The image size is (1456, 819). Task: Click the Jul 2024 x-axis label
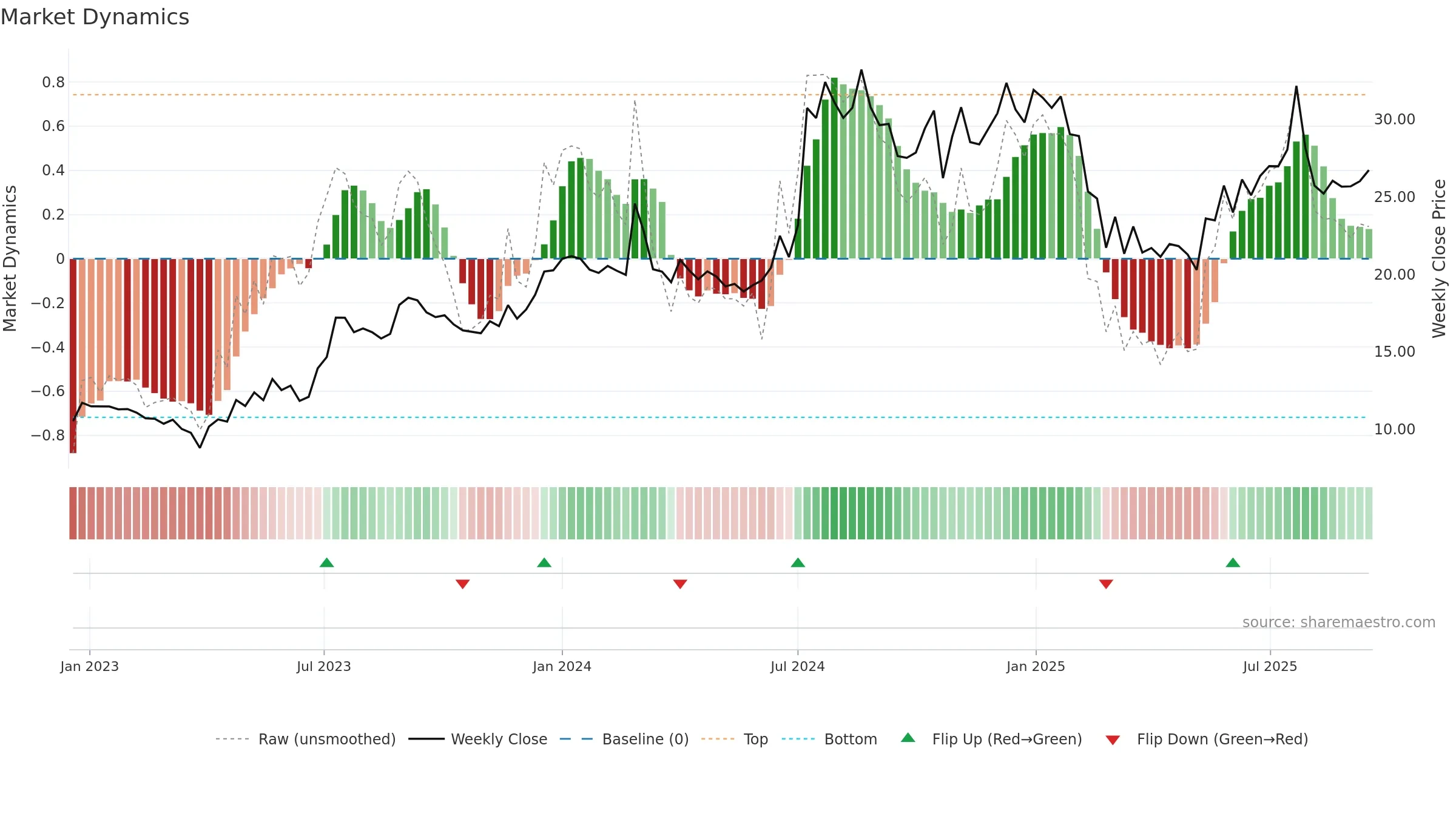[798, 666]
